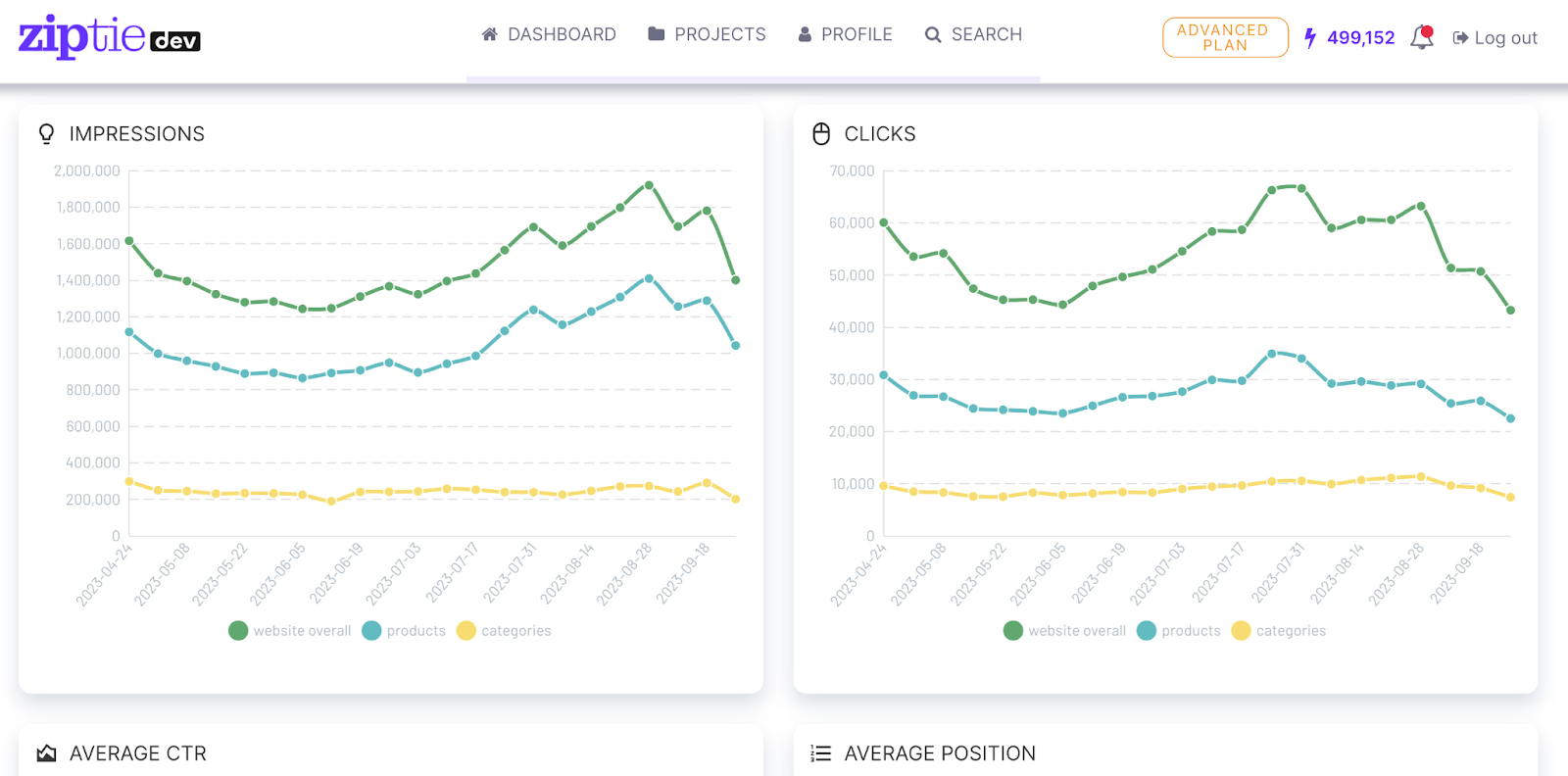Click the peak website overall point in Impressions
This screenshot has height=776, width=1568.
(x=649, y=185)
